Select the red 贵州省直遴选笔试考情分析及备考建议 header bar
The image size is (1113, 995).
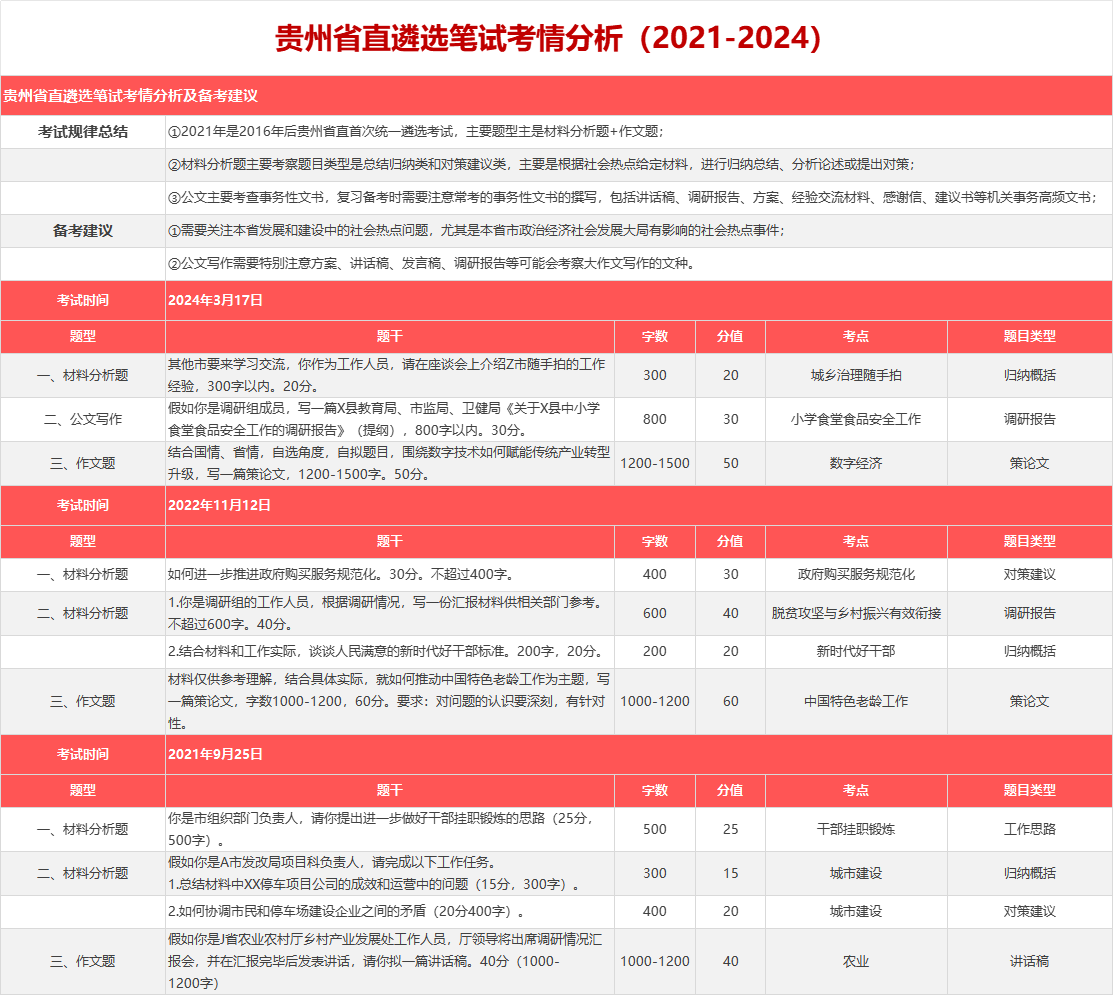556,96
